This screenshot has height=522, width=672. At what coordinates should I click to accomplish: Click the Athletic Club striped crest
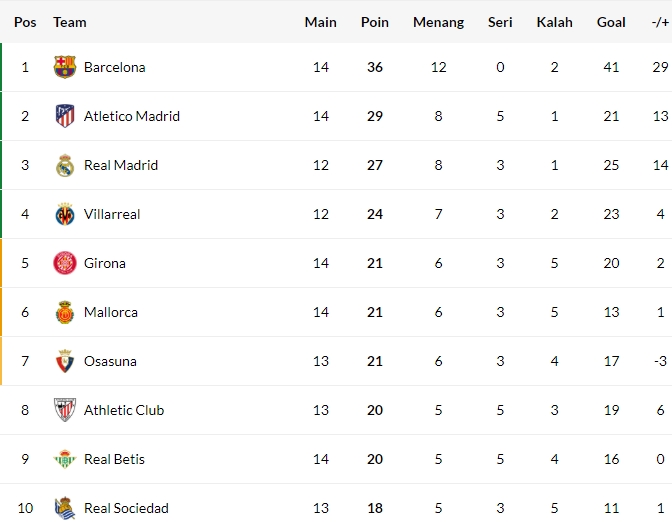click(65, 410)
